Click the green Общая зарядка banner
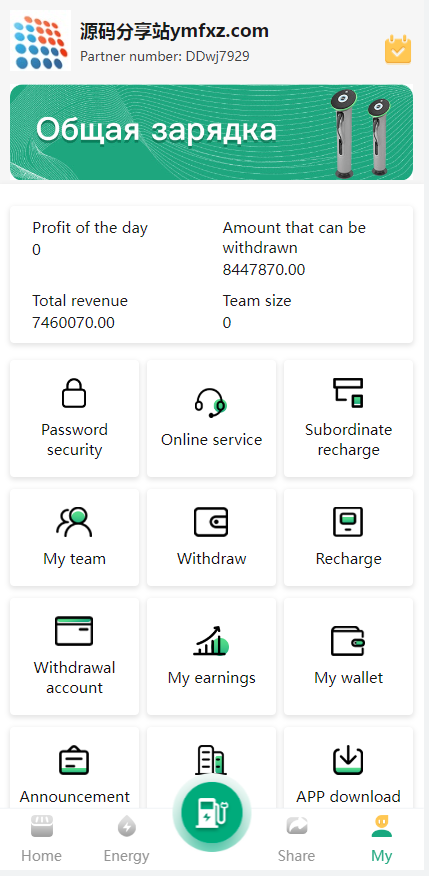 [211, 132]
